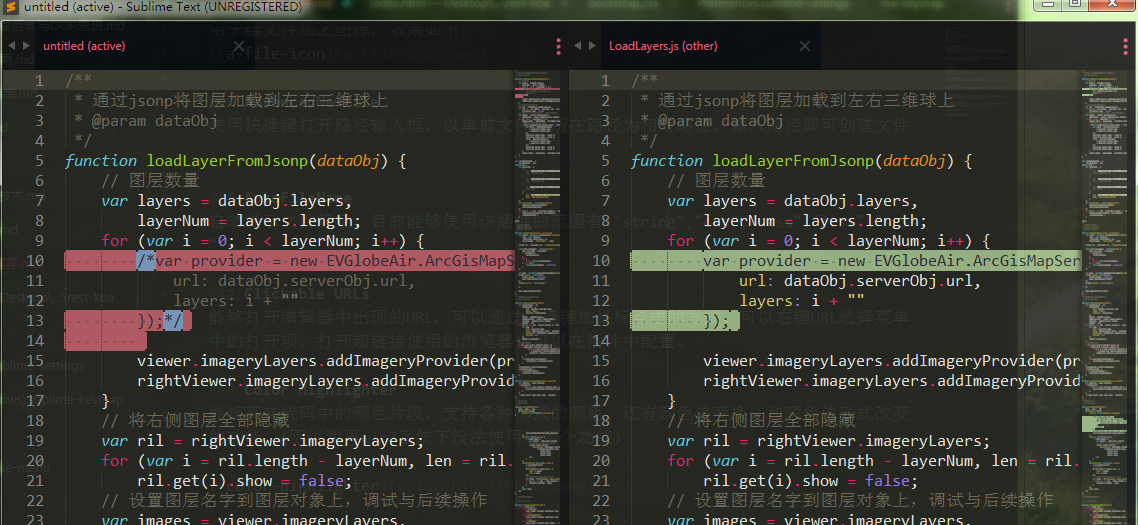The height and width of the screenshot is (525, 1138).
Task: Click '@param dataObj' comment in untitled pane
Action: point(155,121)
